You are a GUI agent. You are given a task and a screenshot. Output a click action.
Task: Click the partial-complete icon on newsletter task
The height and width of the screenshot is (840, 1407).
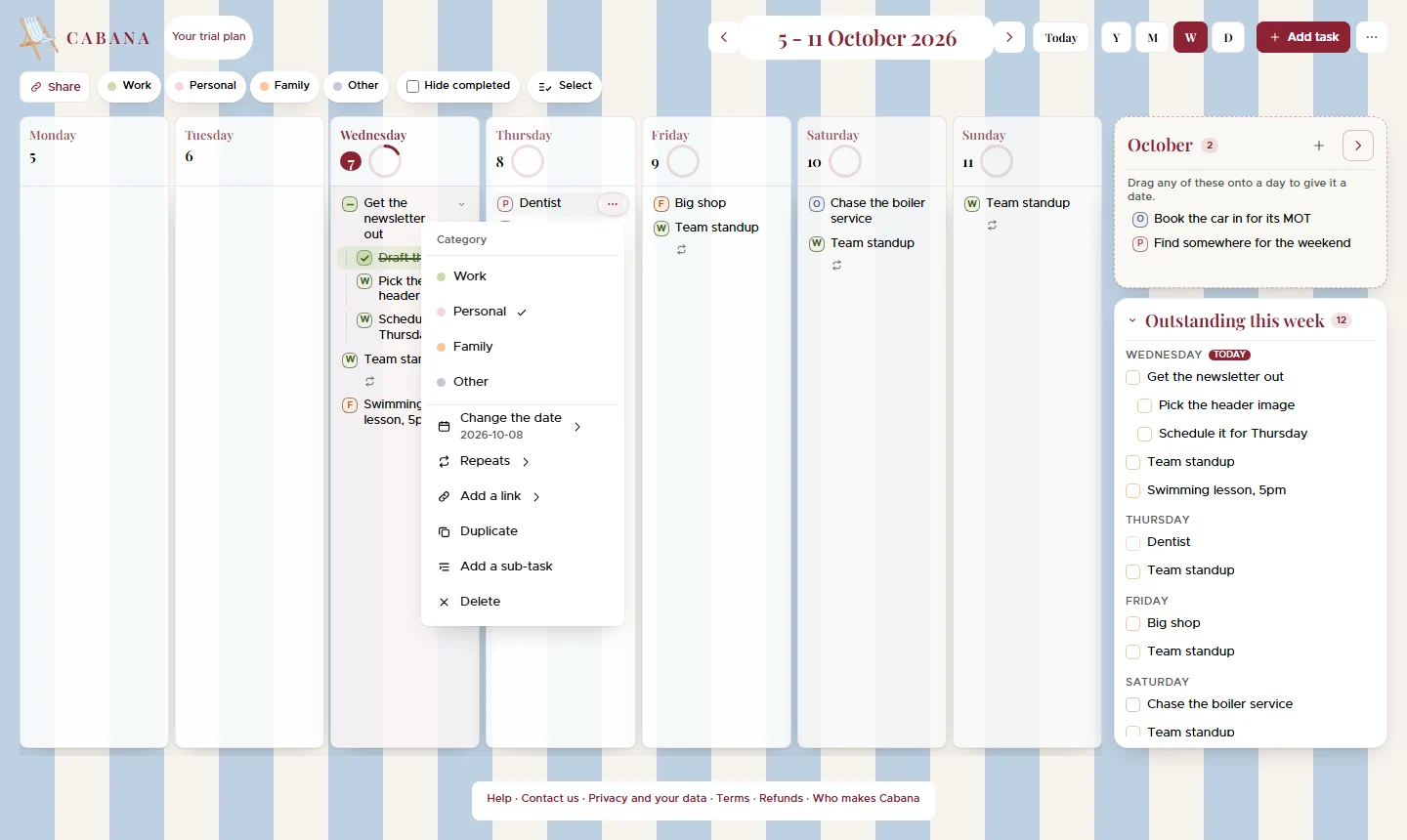point(350,203)
